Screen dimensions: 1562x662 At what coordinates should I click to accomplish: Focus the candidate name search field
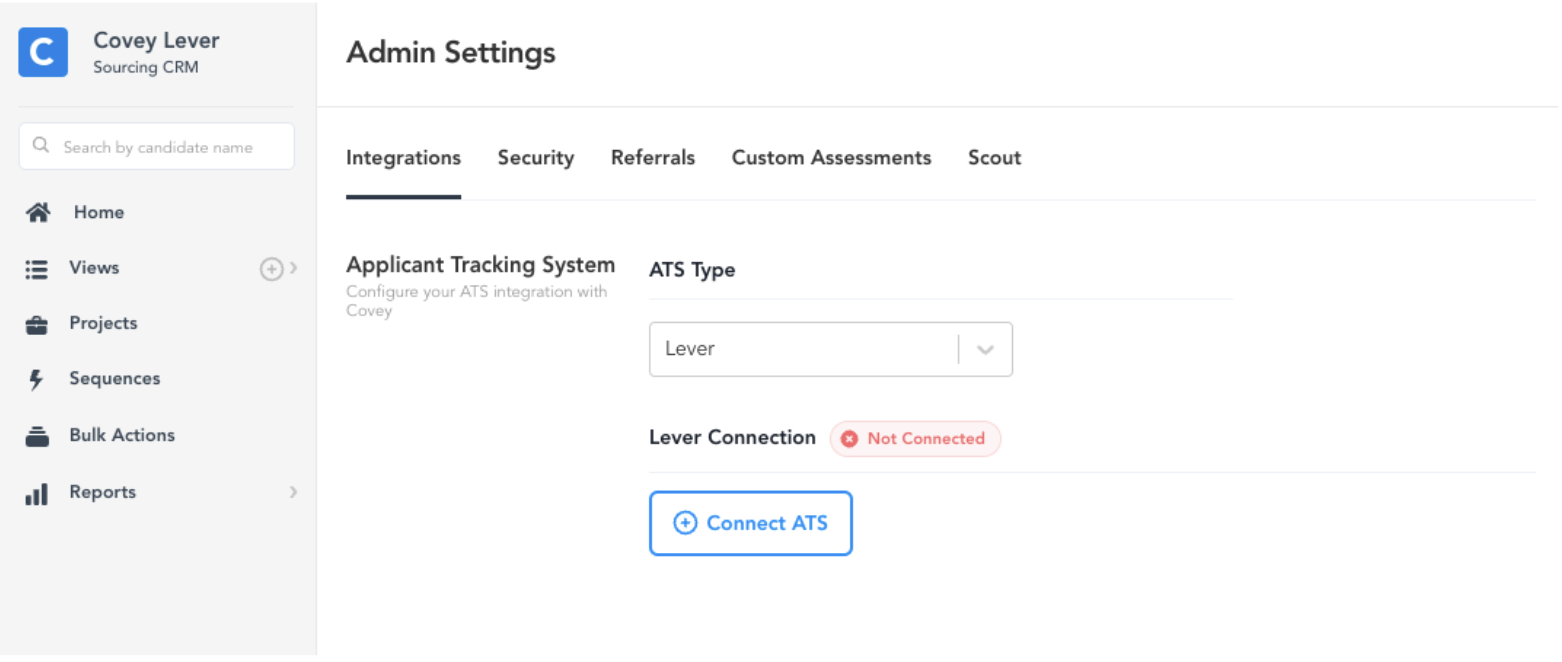click(x=157, y=146)
